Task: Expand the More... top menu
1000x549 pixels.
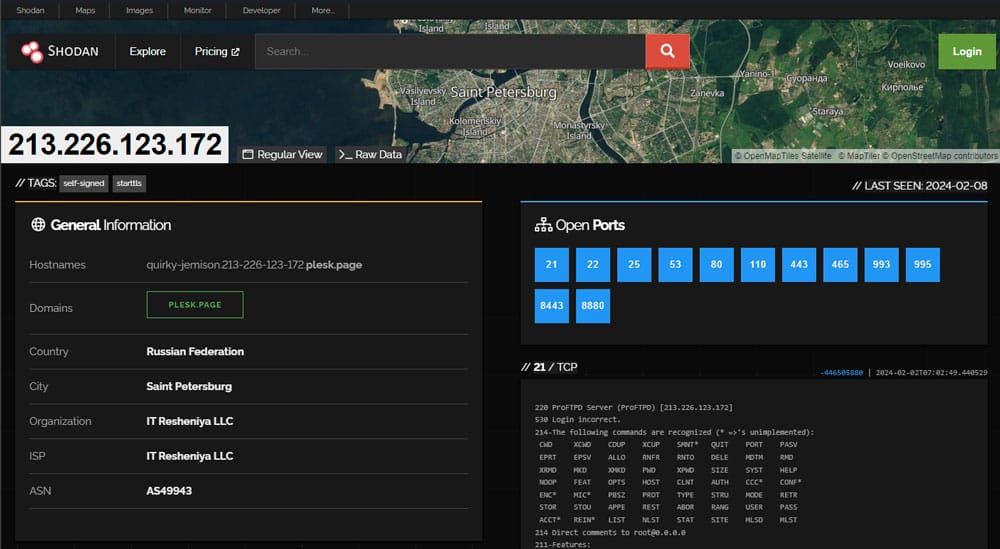Action: 323,10
